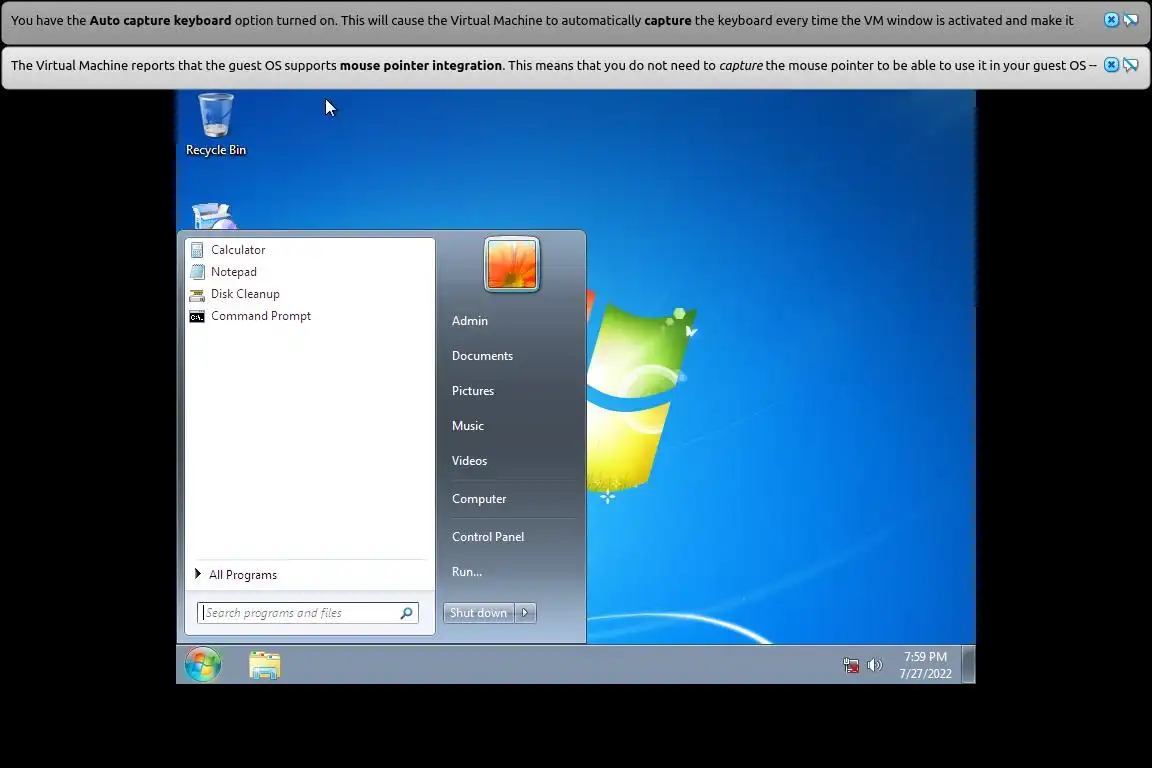Dismiss the mouse pointer integration notification
Screen dimensions: 1152x768
1112,65
